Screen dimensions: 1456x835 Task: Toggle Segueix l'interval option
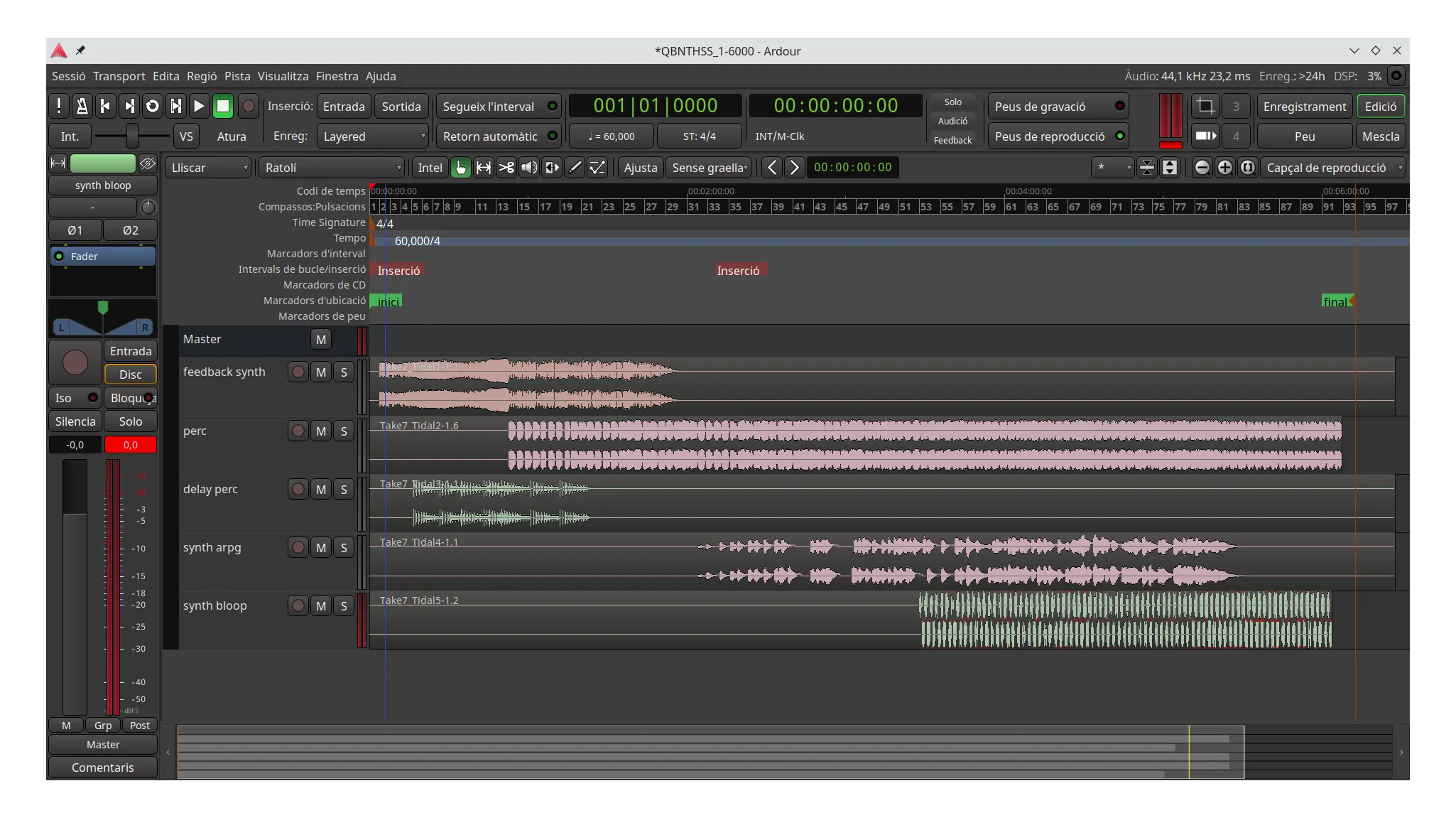pos(498,107)
